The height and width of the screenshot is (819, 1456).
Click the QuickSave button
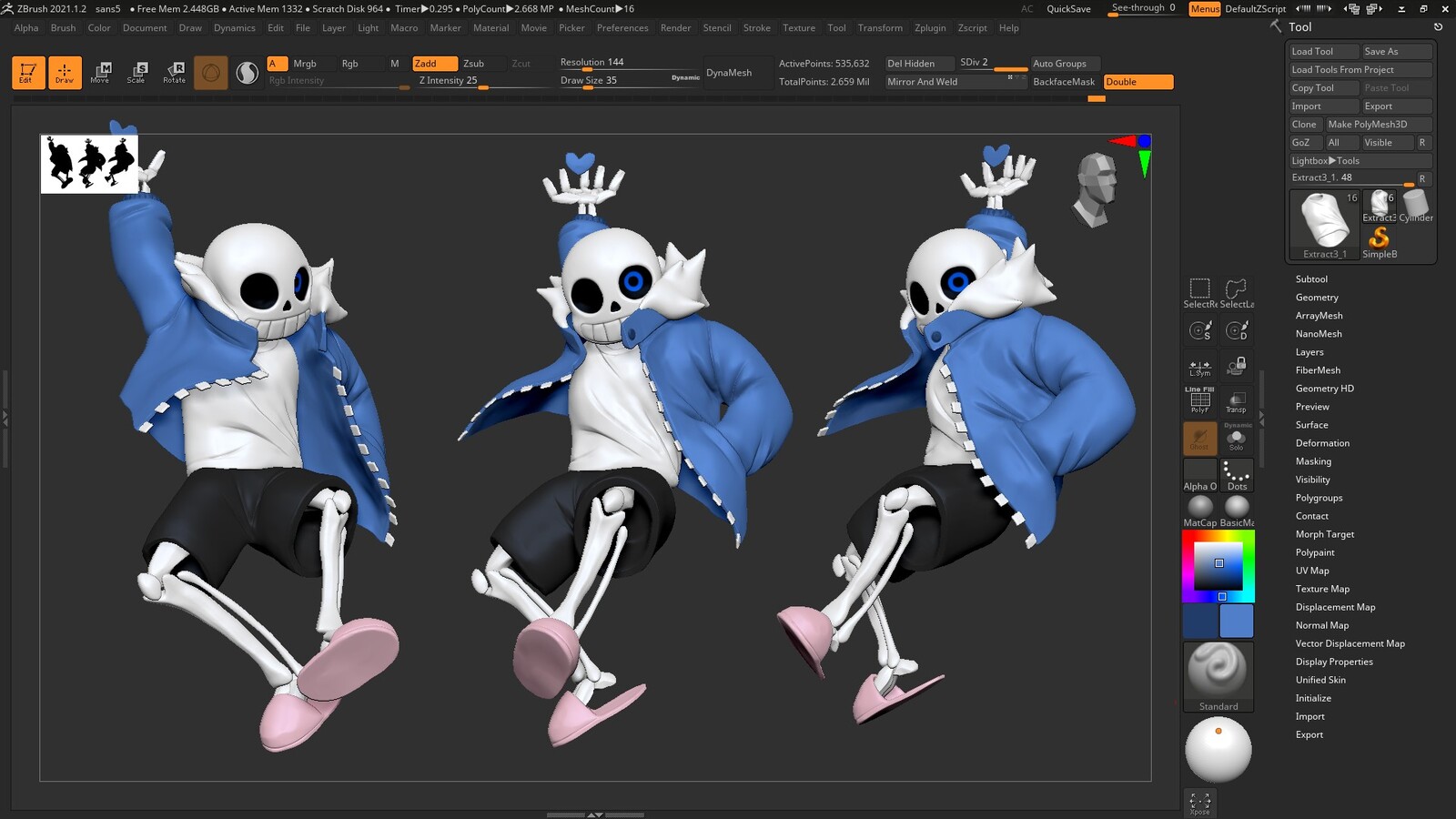(x=1068, y=9)
